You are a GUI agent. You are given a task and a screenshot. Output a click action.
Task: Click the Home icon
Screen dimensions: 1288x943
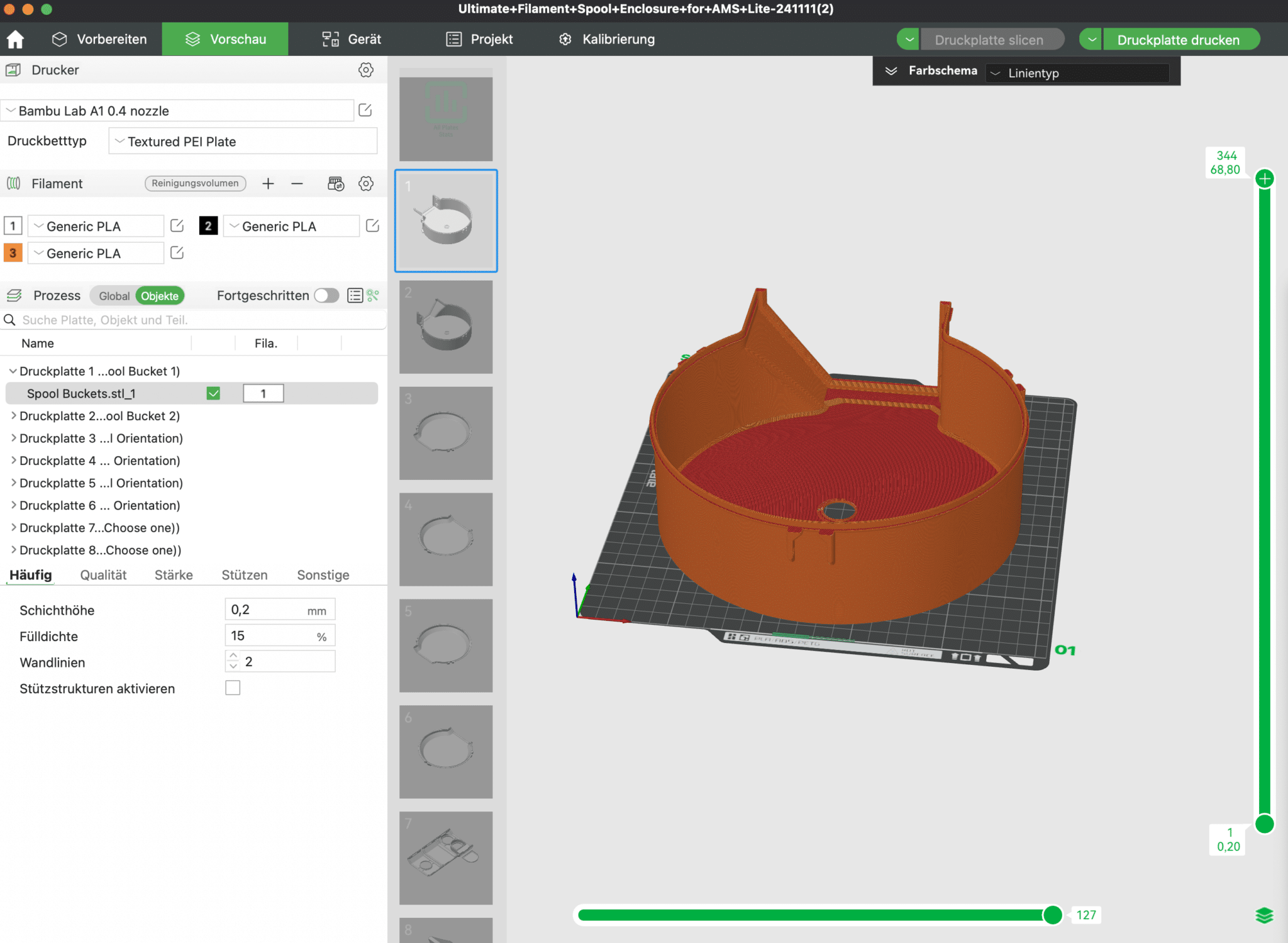click(15, 39)
